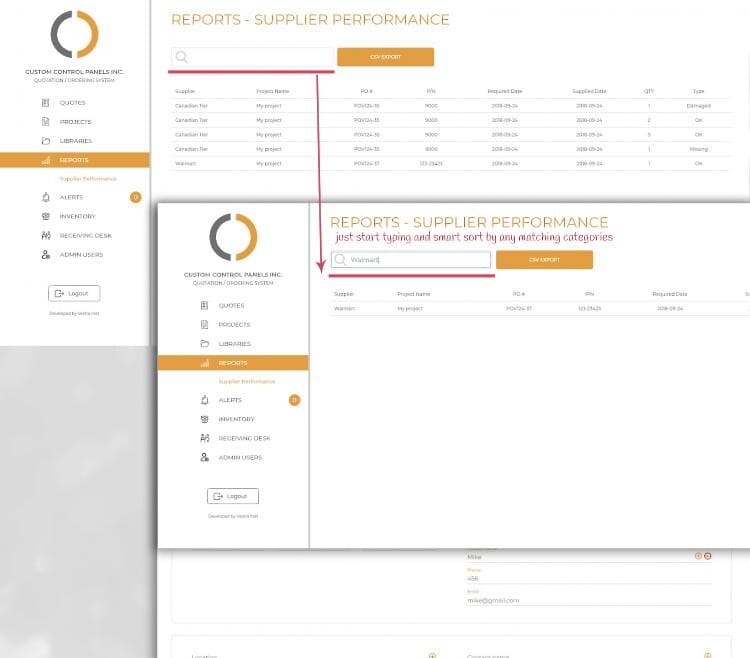Screen dimensions: 750x658
Task: Click the Project Name column header in the back window
Action: pos(273,91)
